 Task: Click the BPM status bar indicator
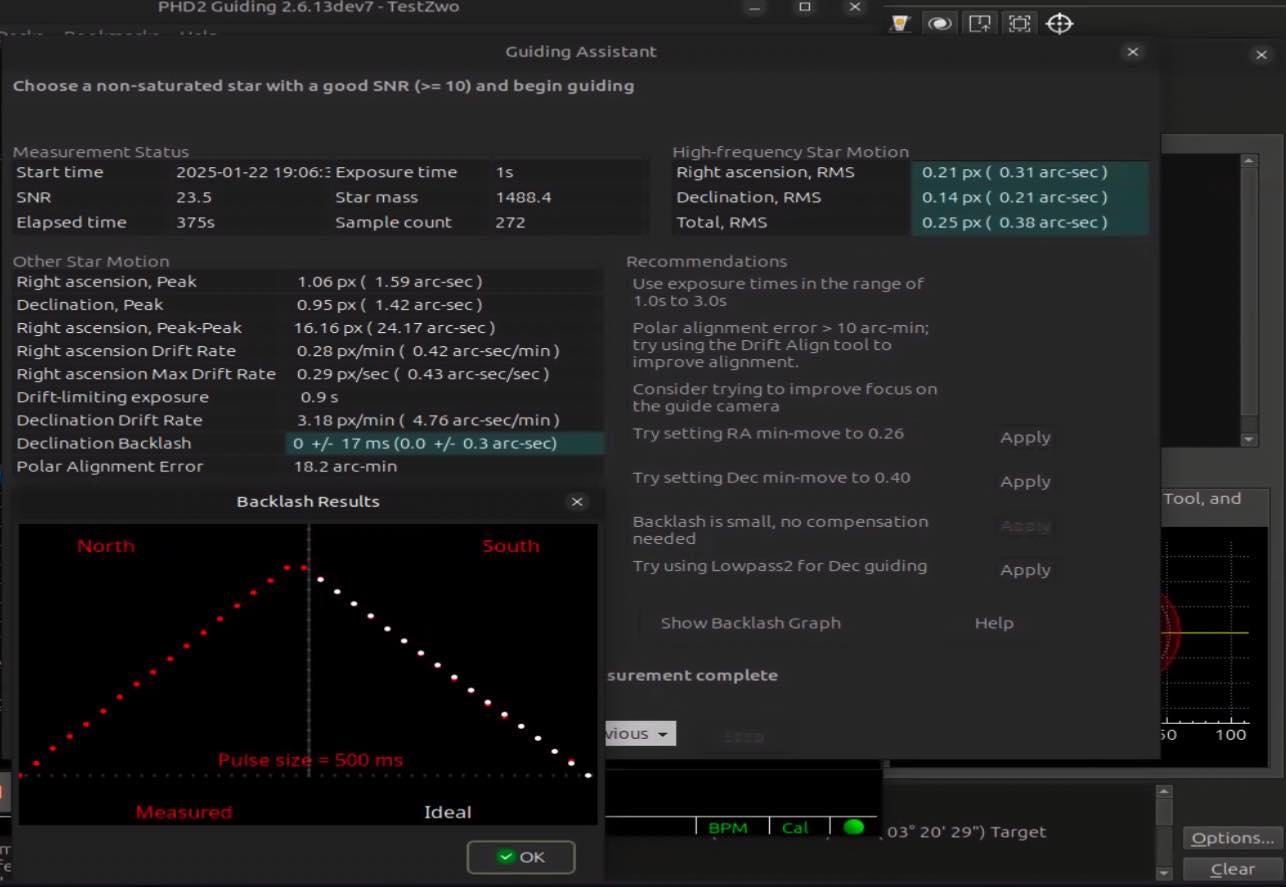727,828
